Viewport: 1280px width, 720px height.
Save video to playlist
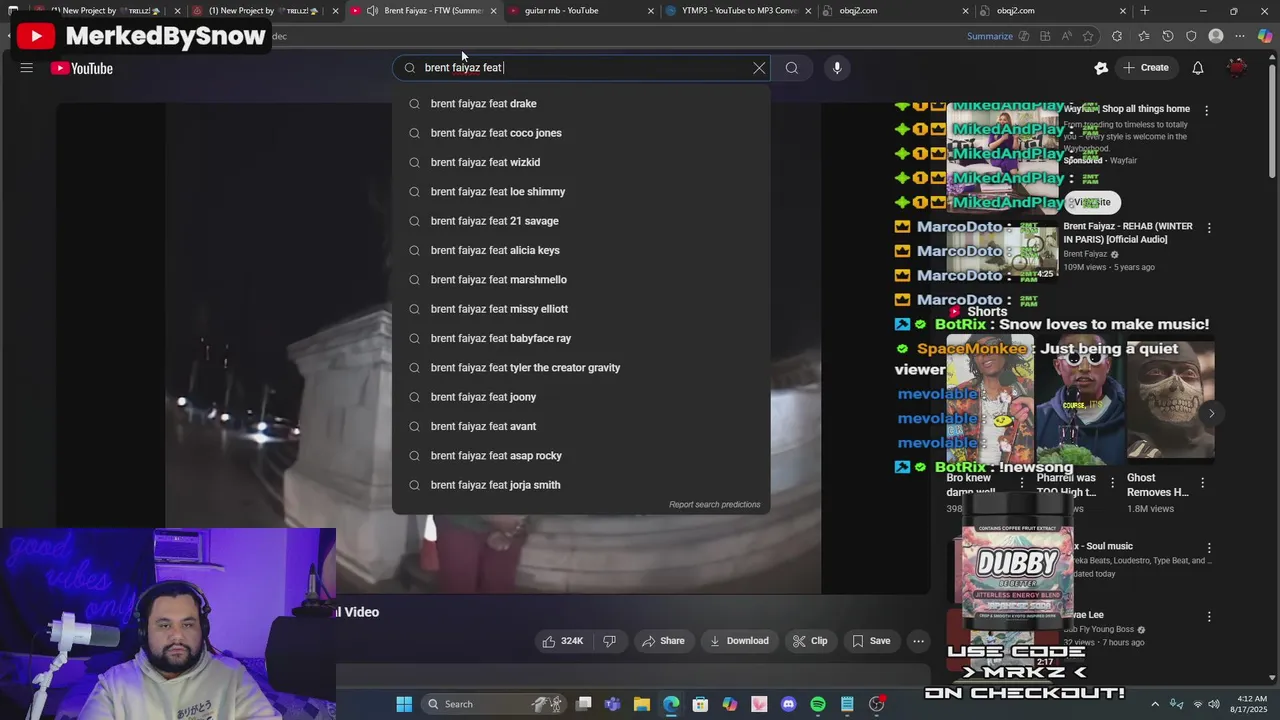[870, 641]
